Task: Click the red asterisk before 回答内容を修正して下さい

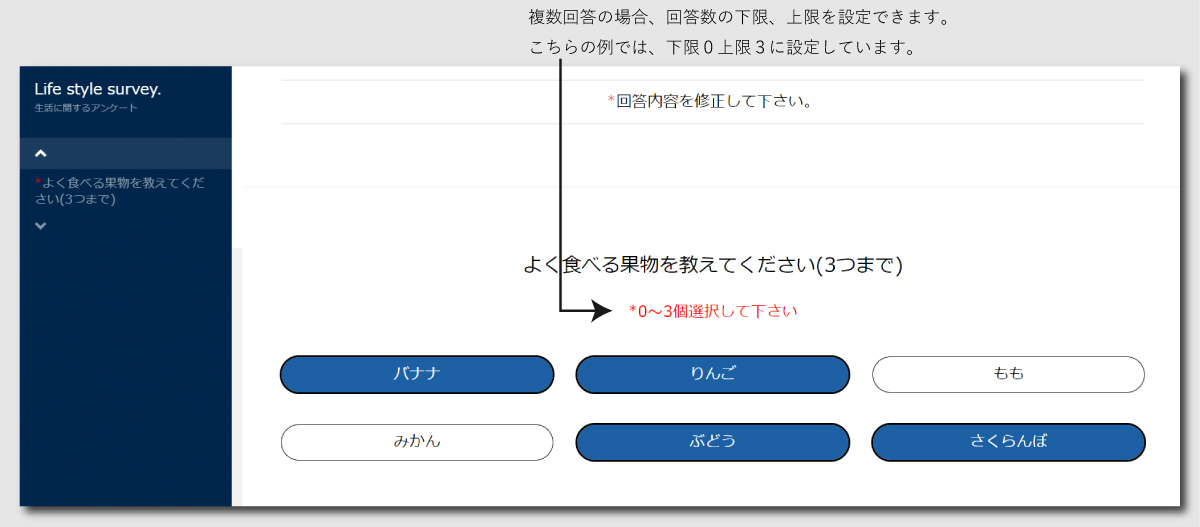Action: (611, 101)
